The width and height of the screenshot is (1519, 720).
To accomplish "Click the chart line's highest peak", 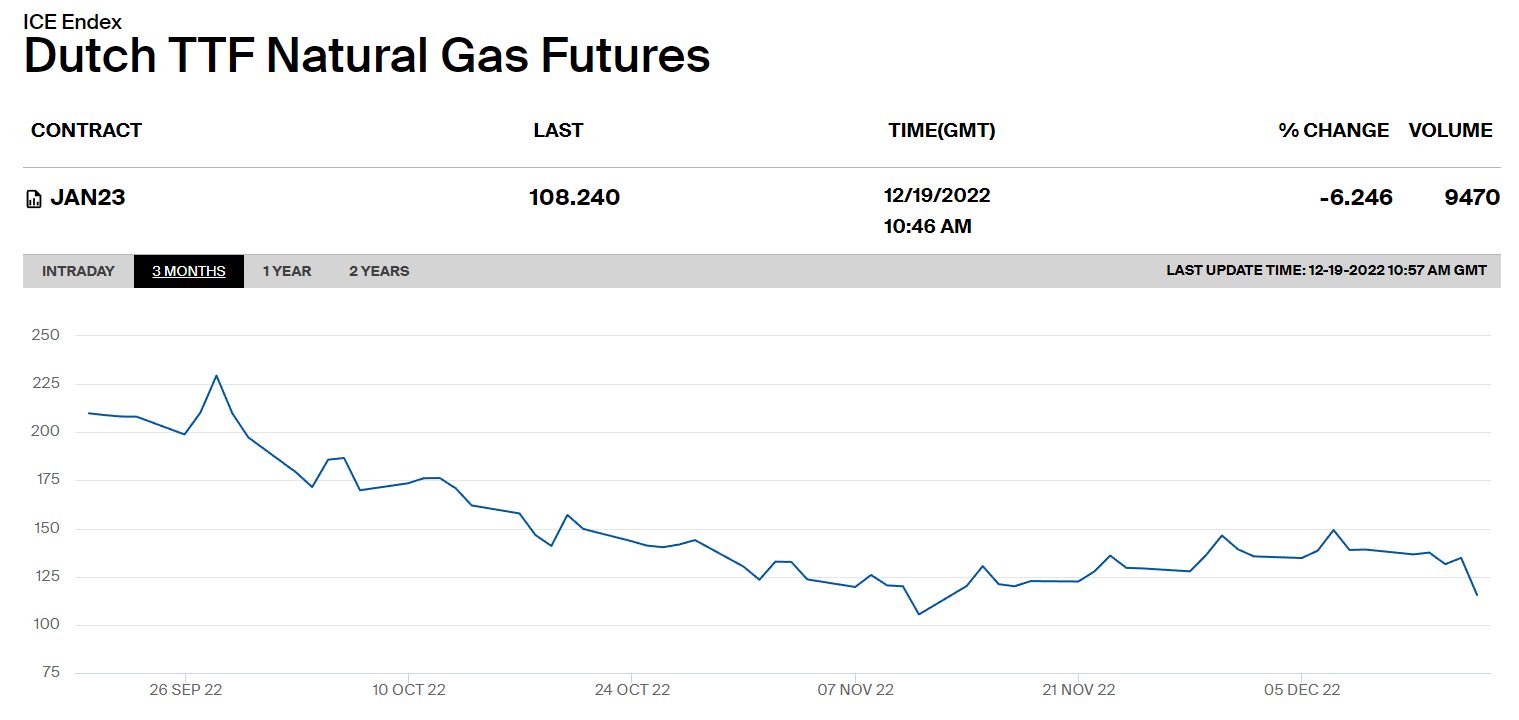I will pos(217,376).
